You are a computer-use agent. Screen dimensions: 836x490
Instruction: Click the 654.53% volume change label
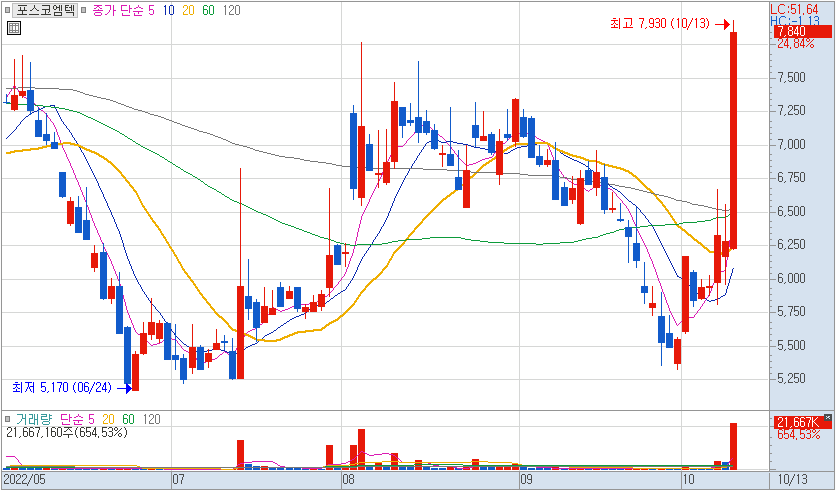tap(798, 435)
